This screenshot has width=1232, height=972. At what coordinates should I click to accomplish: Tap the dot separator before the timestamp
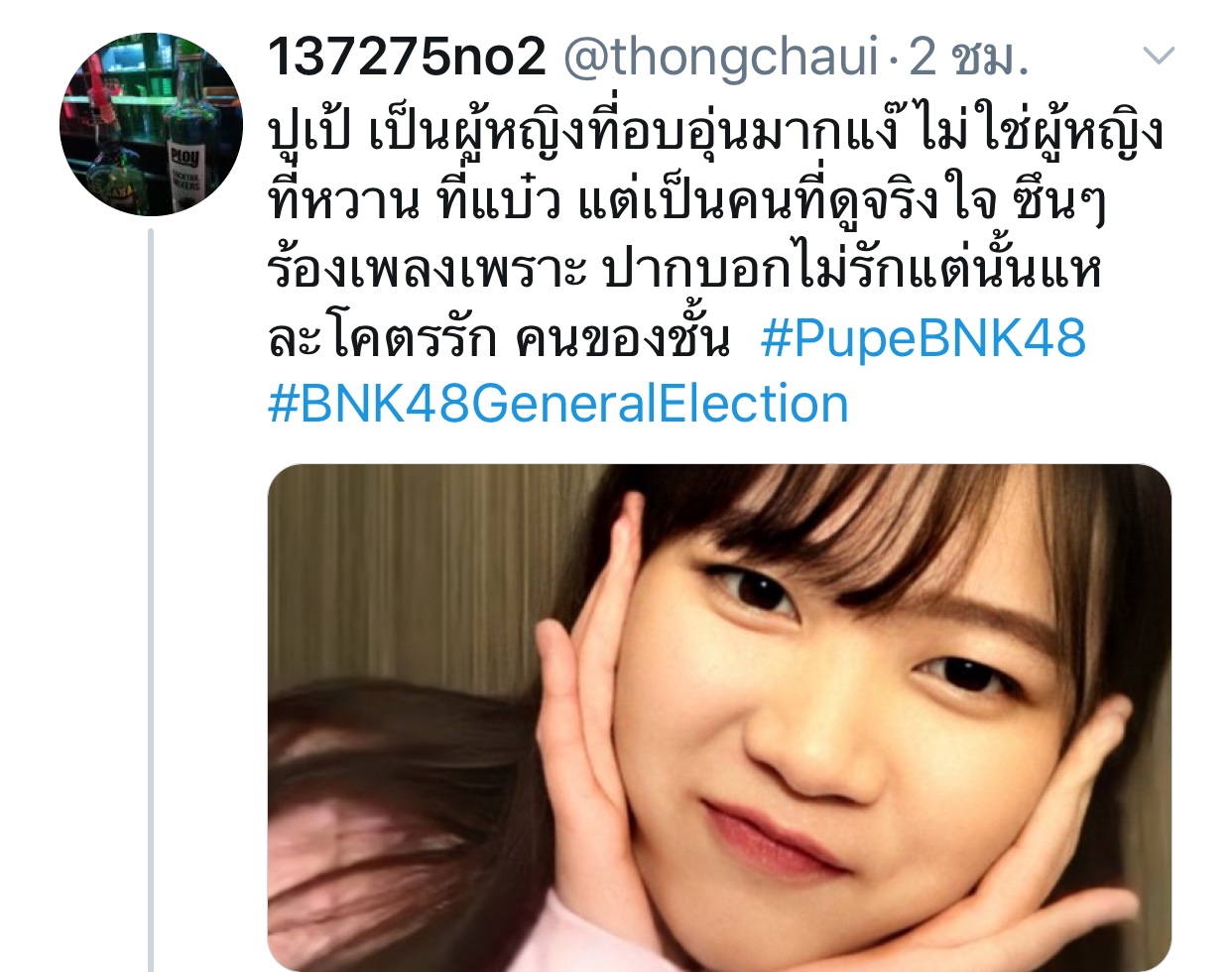pyautogui.click(x=894, y=61)
